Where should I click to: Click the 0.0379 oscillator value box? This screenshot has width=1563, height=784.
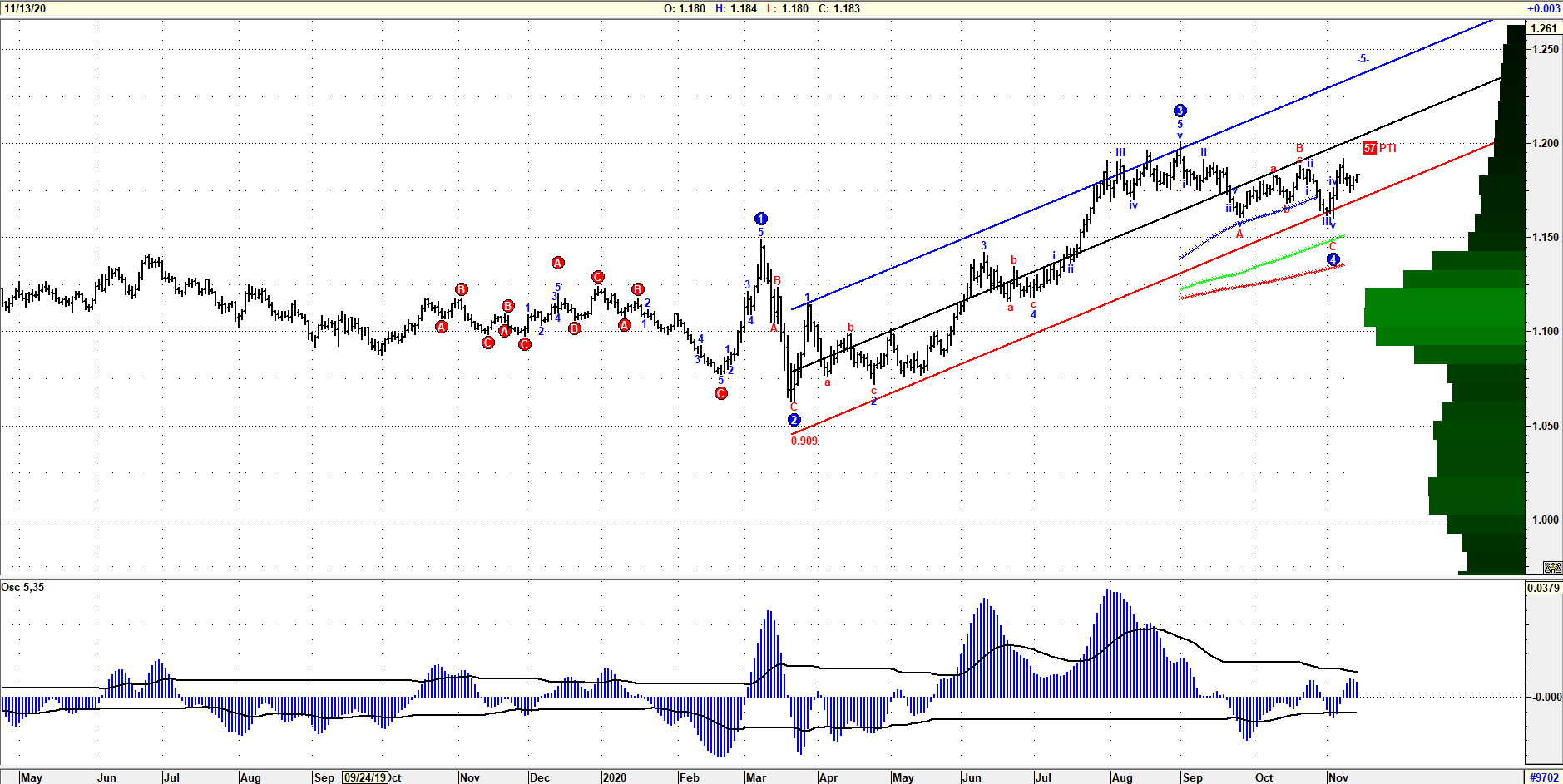click(1543, 588)
